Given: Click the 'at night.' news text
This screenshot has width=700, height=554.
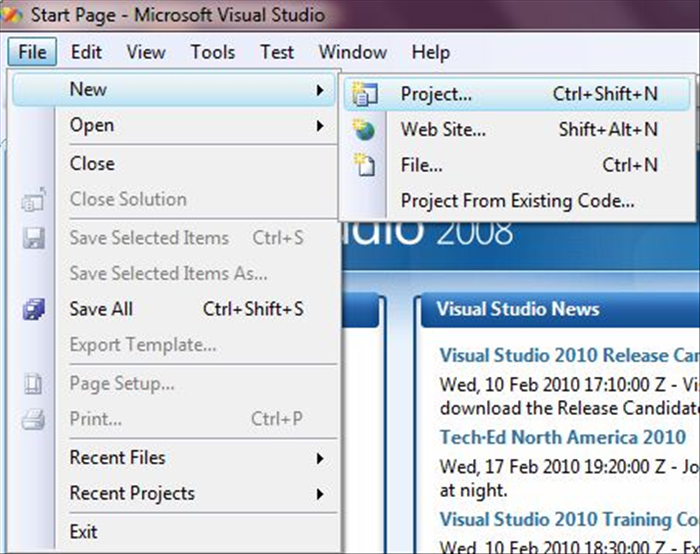Looking at the screenshot, I should click(474, 491).
